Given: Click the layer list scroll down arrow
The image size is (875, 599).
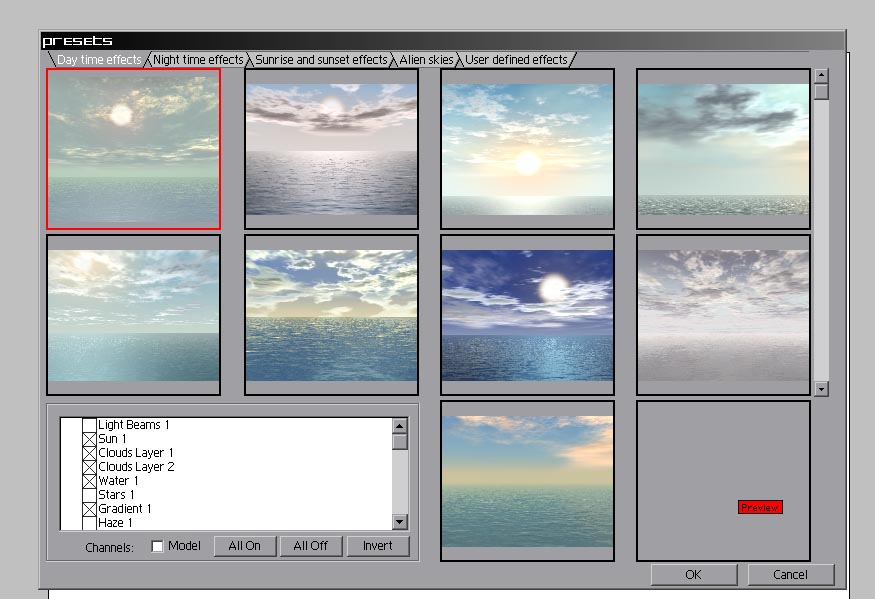Looking at the screenshot, I should (x=400, y=522).
